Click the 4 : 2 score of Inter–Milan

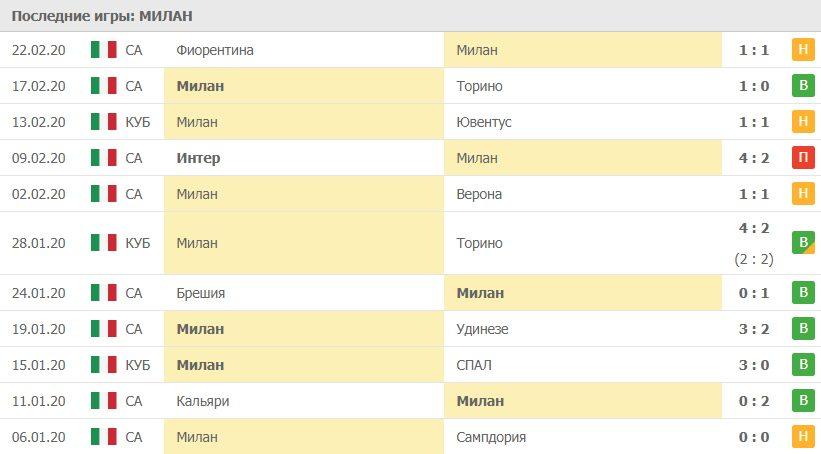[x=753, y=158]
